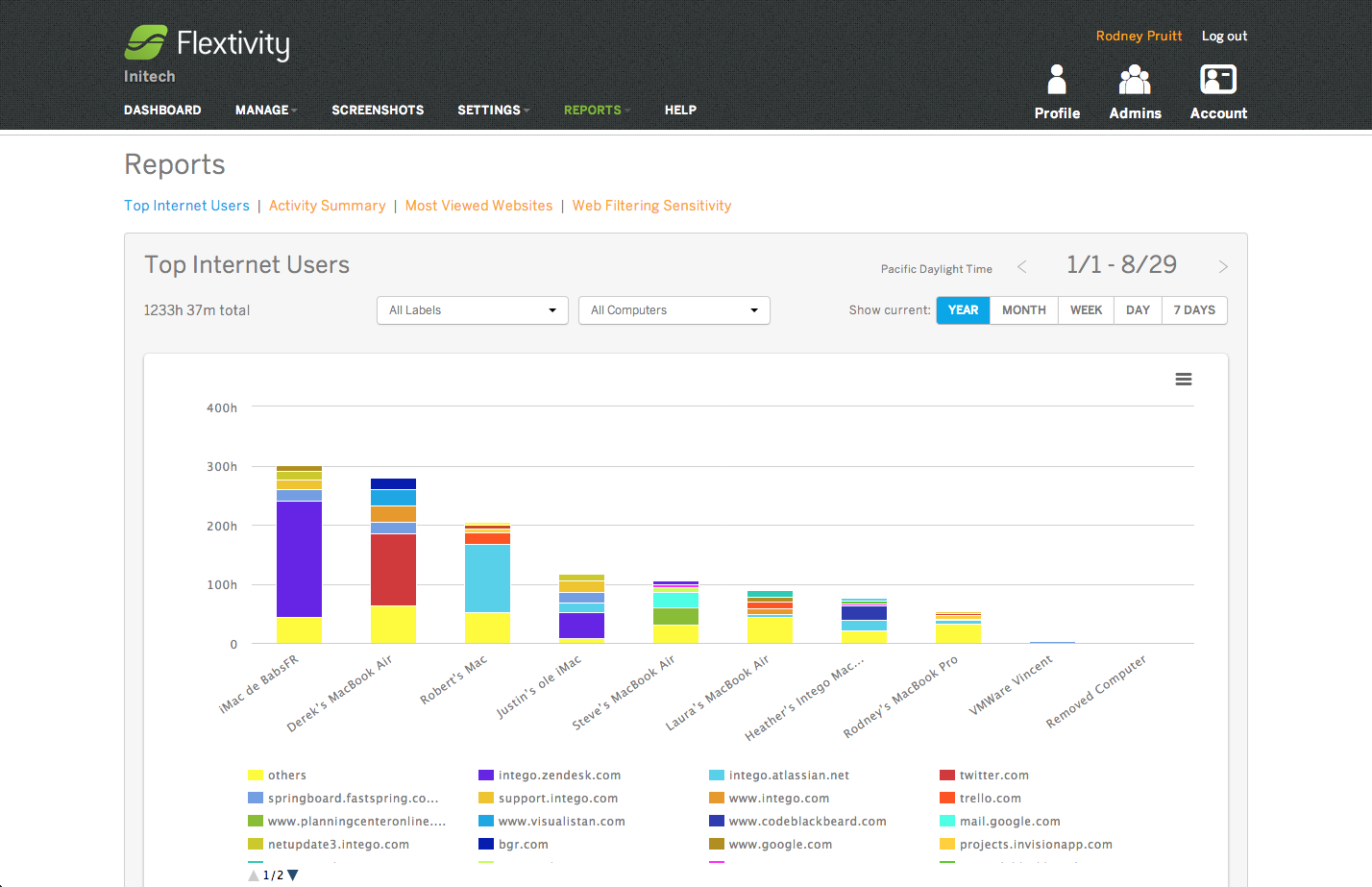1372x887 pixels.
Task: Switch to the Activity Summary report
Action: point(327,205)
